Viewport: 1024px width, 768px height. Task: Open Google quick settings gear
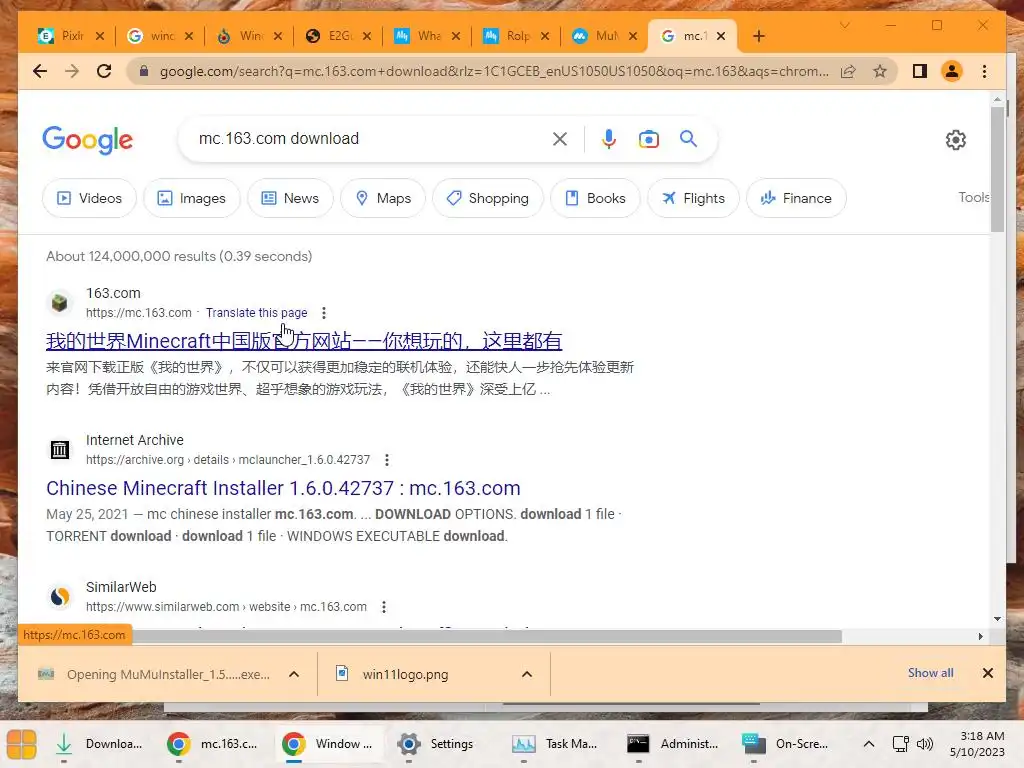tap(955, 140)
